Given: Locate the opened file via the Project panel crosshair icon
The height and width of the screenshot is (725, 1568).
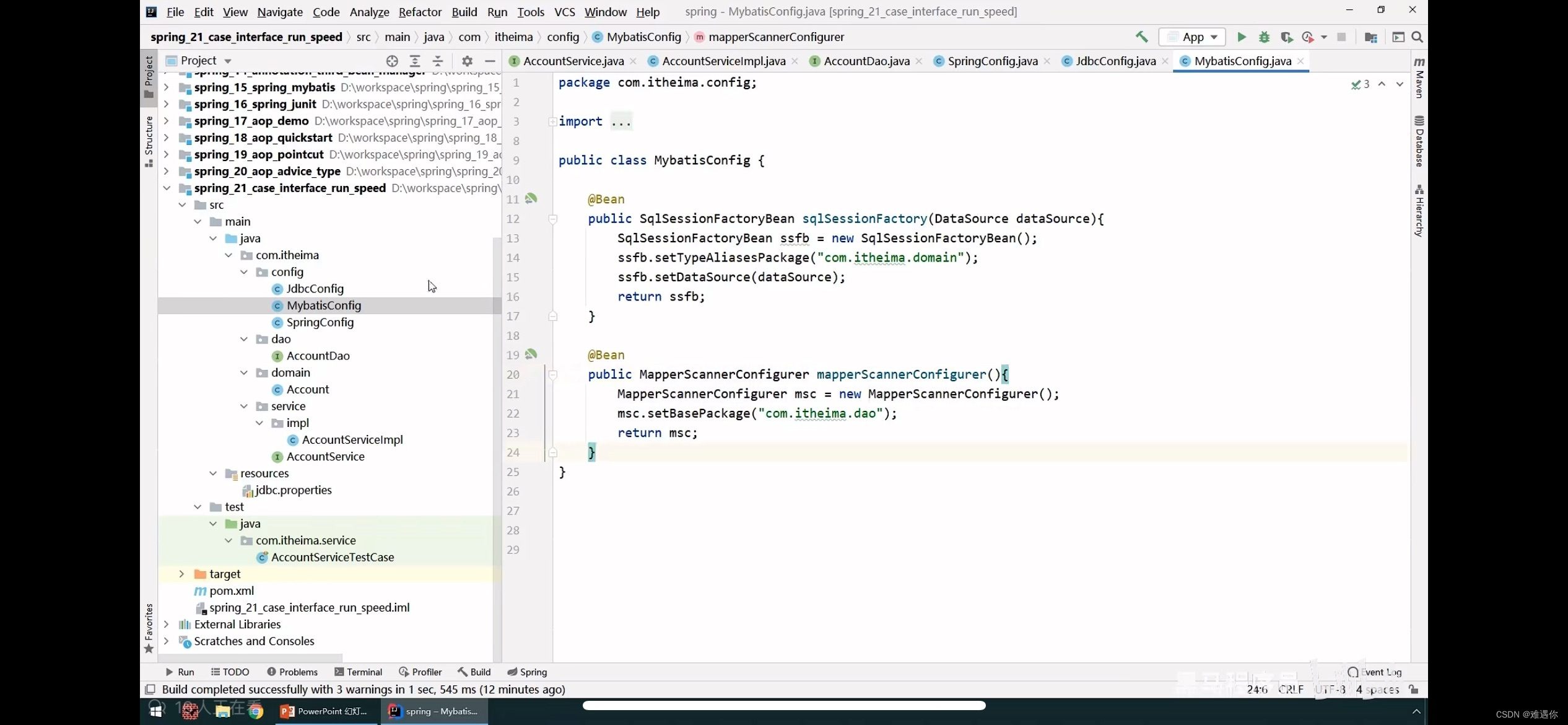Looking at the screenshot, I should pos(392,61).
